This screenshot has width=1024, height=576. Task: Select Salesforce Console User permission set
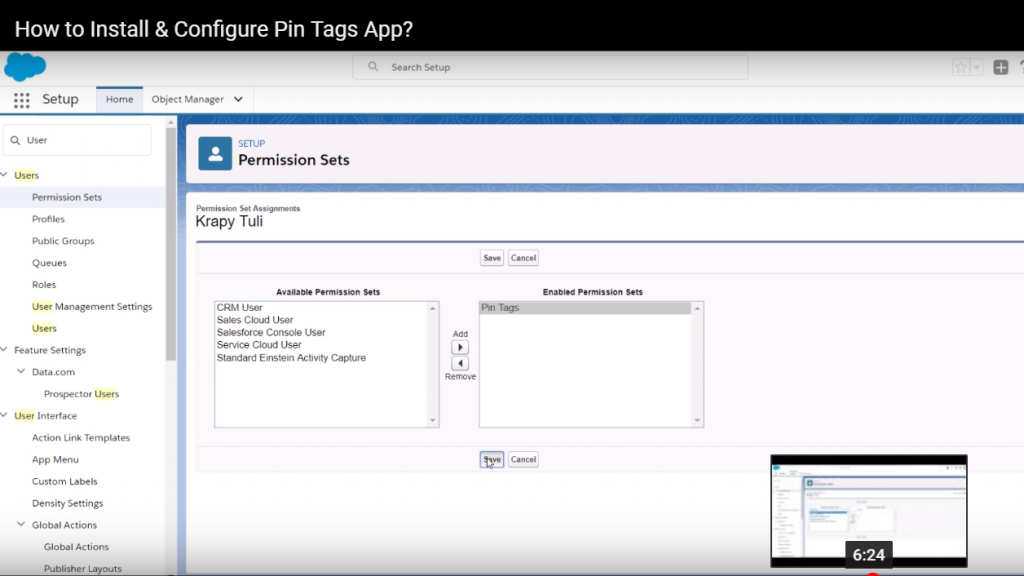[x=270, y=332]
